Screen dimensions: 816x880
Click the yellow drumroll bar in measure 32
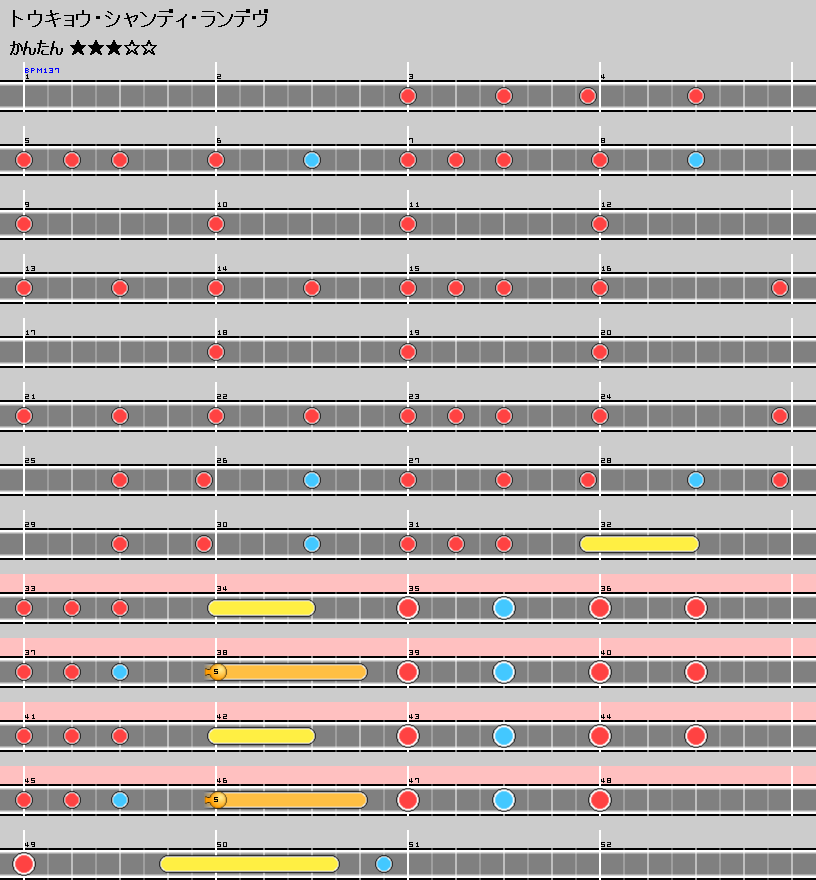click(x=639, y=544)
